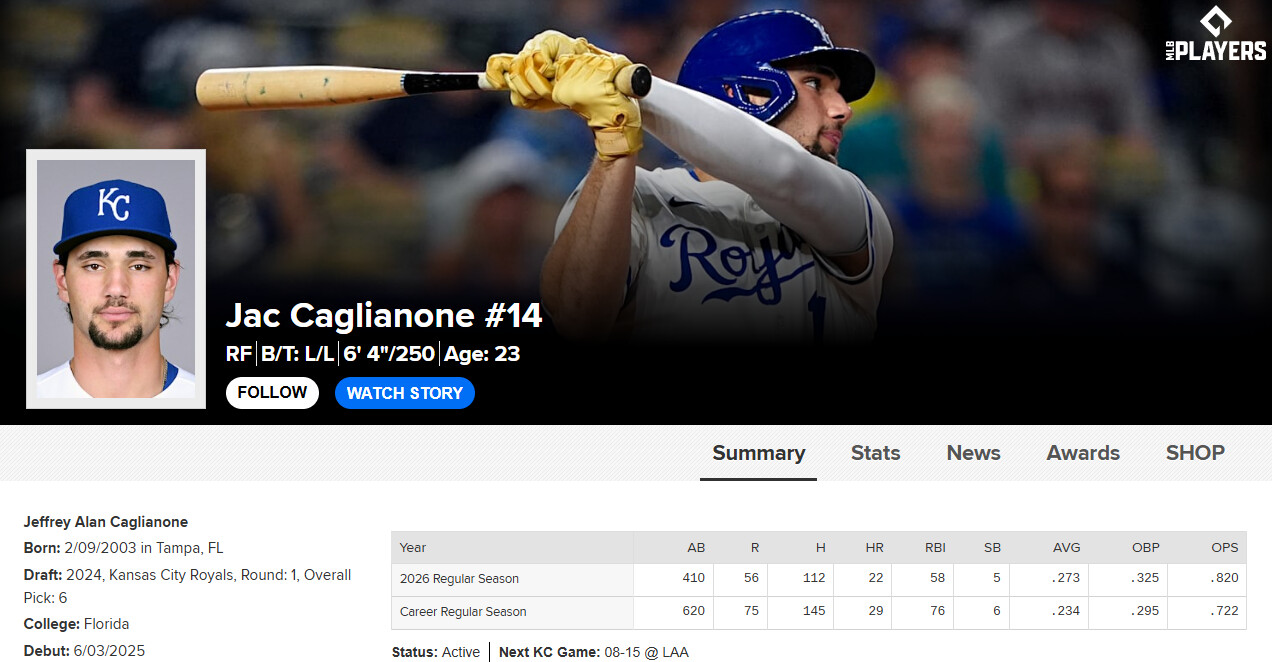Click the College: Florida line
This screenshot has height=662, width=1272.
coord(77,624)
